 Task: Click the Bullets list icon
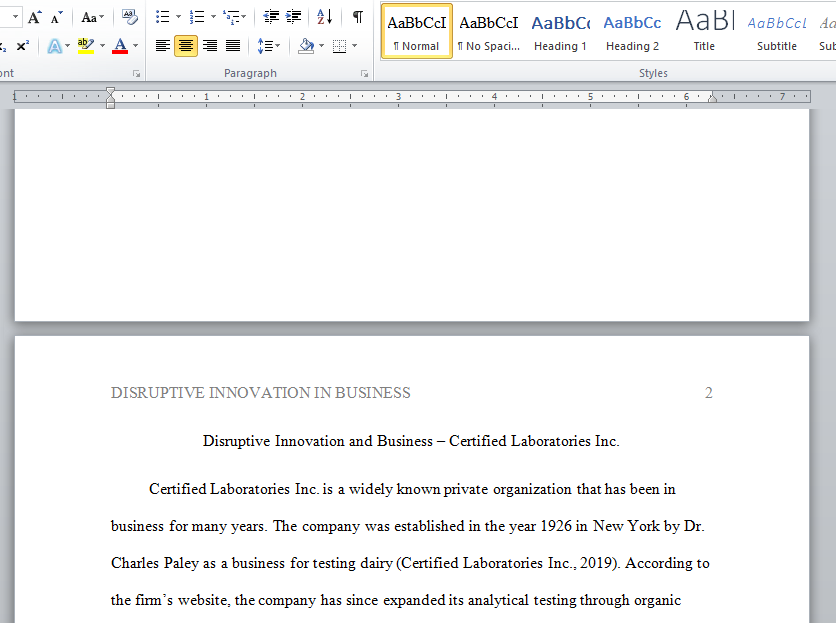pos(163,18)
